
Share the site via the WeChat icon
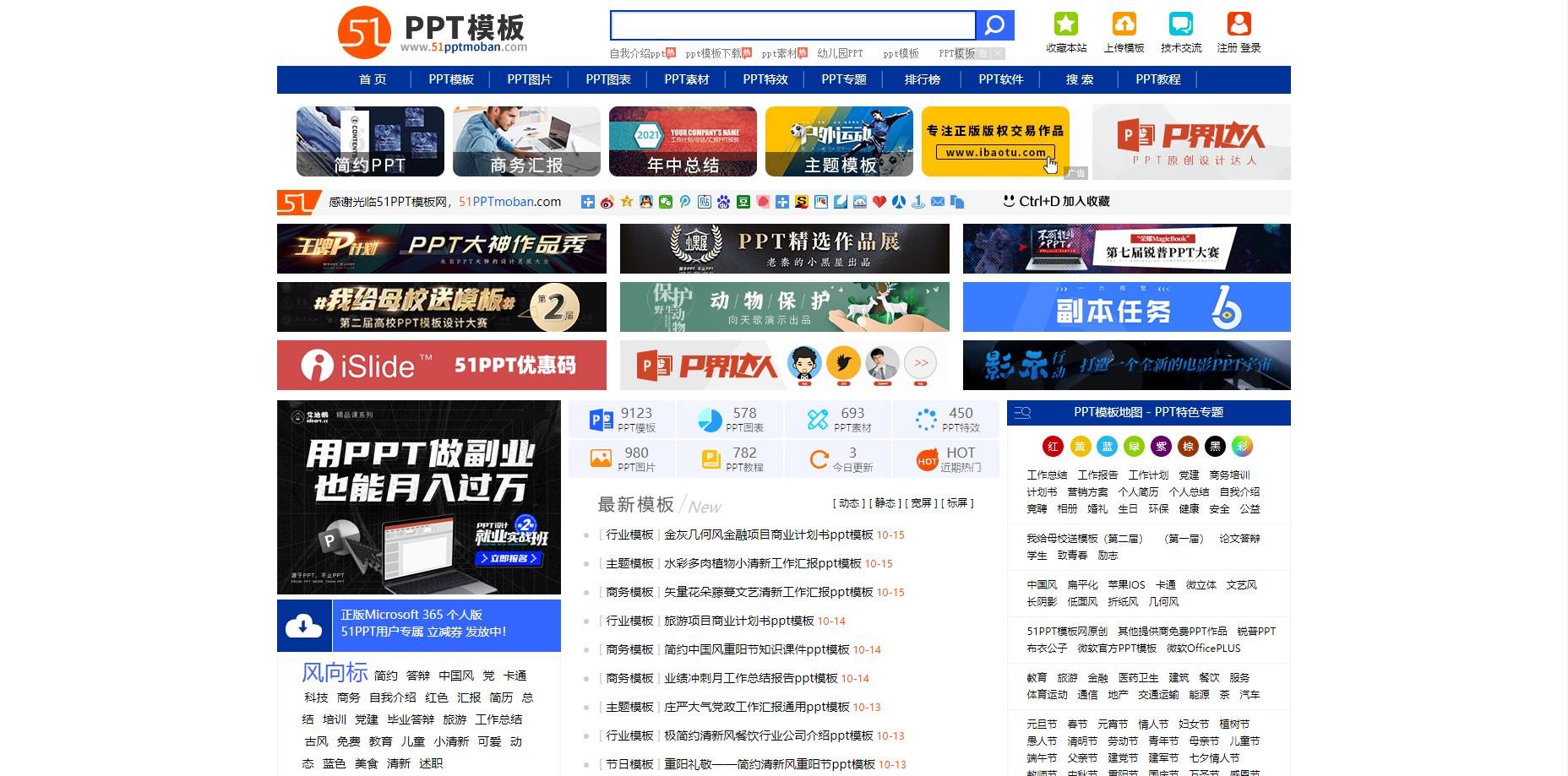point(666,202)
